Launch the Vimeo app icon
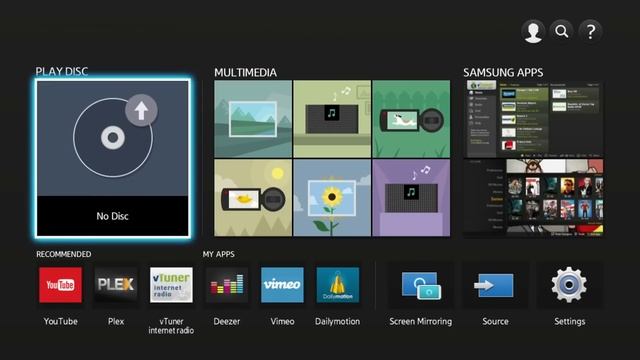 (x=282, y=285)
